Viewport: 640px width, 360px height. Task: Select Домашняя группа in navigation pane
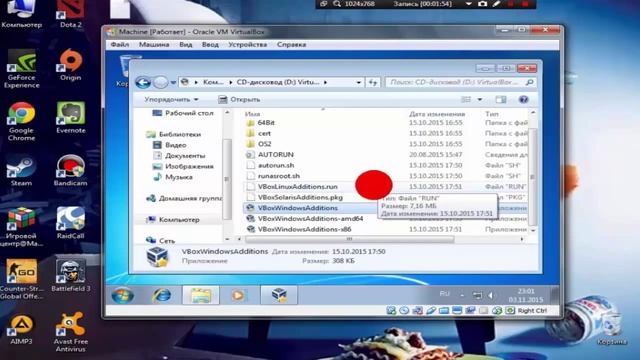click(x=184, y=198)
